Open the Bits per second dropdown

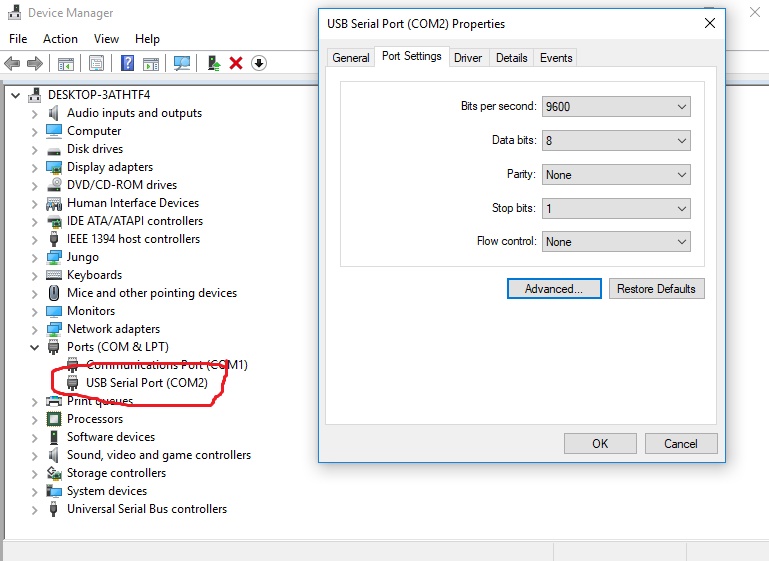616,106
